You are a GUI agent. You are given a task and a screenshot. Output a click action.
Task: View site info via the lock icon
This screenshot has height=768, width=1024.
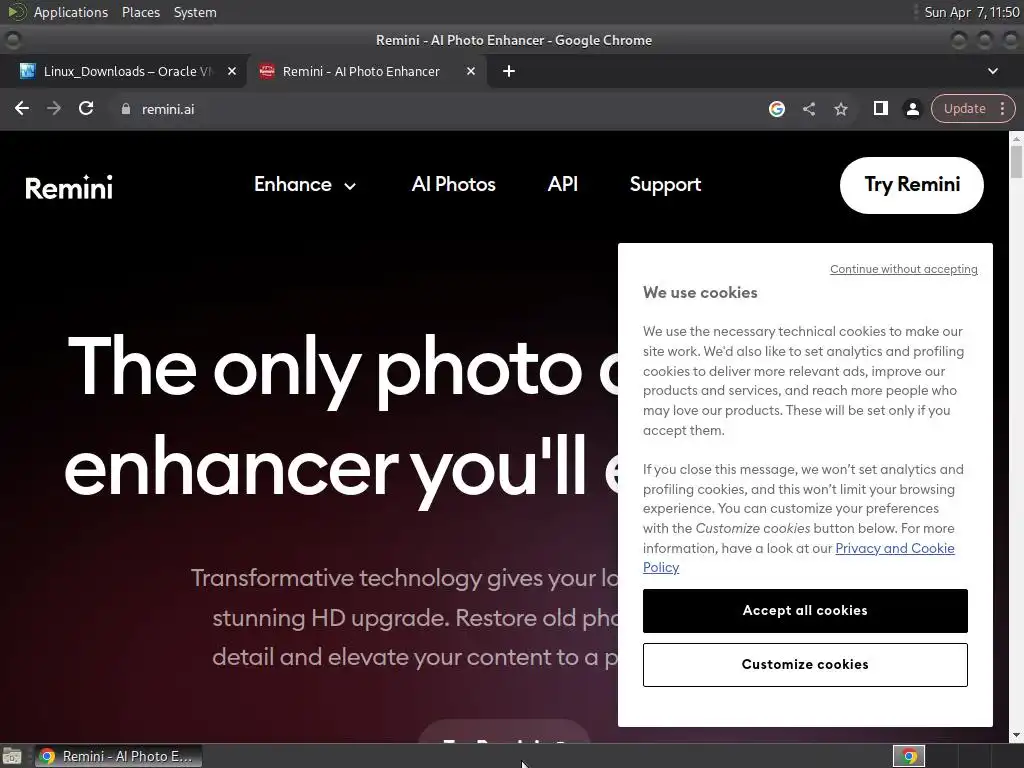coord(126,109)
